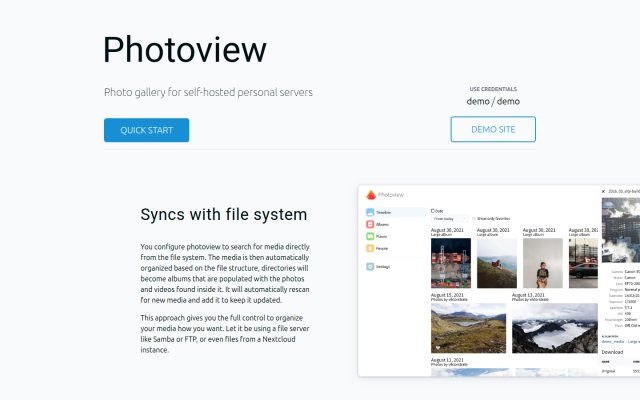640x400 pixels.
Task: Select the Albums sidebar icon in the preview
Action: point(370,224)
